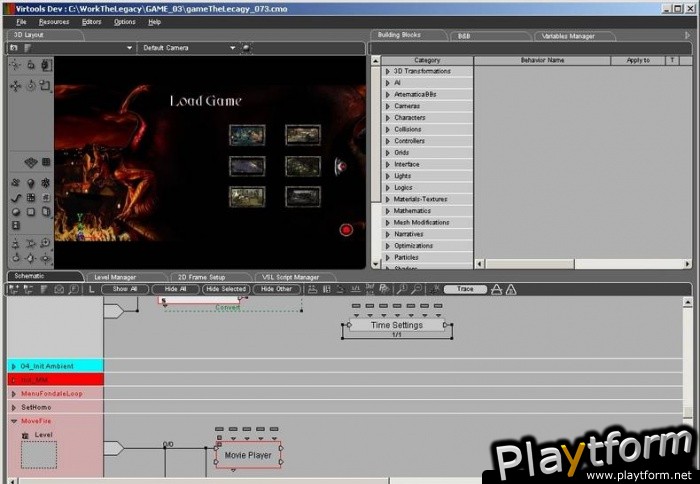Click the create material sphere icon

coord(16,212)
